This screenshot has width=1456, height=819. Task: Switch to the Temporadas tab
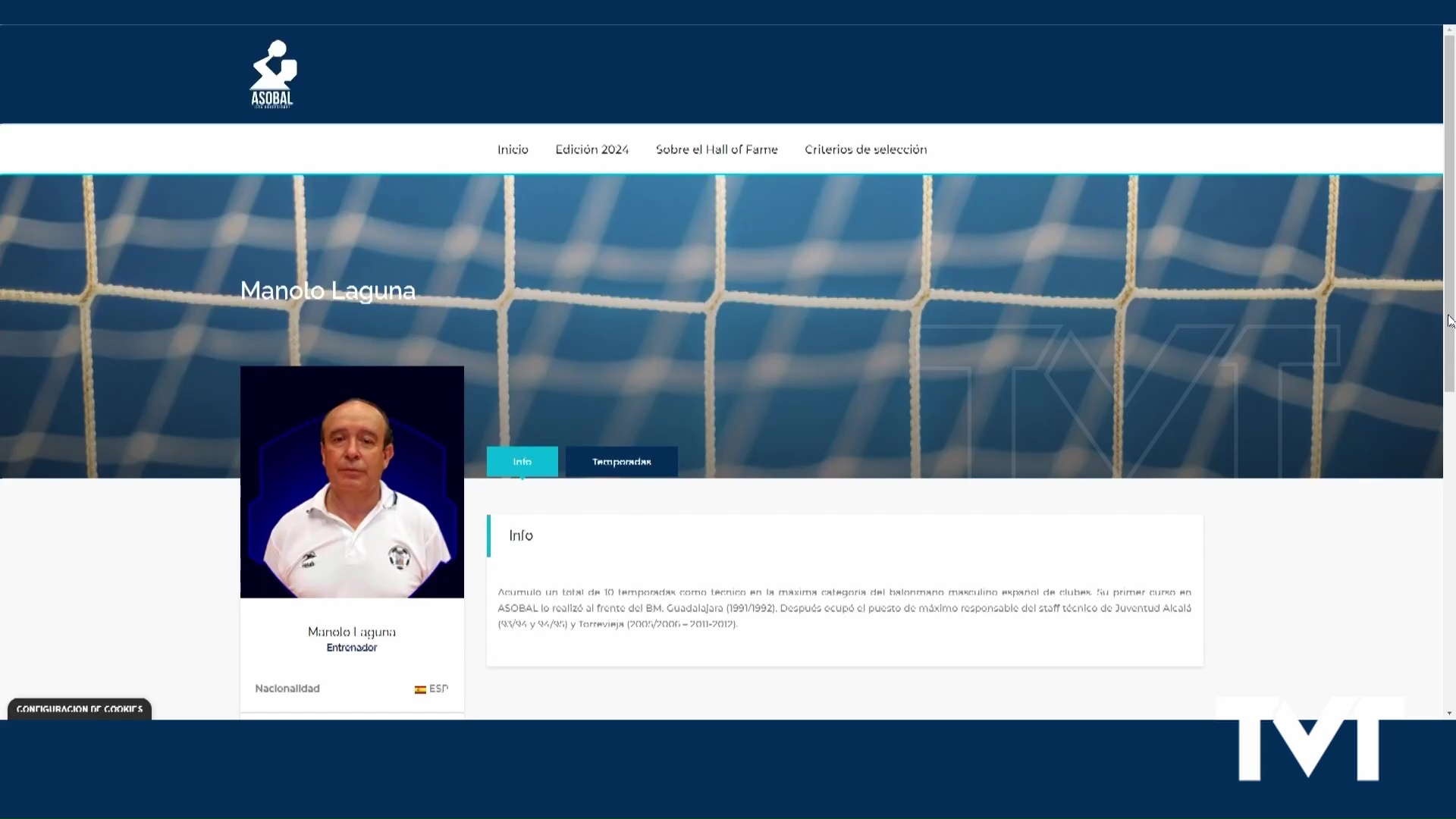pyautogui.click(x=622, y=462)
